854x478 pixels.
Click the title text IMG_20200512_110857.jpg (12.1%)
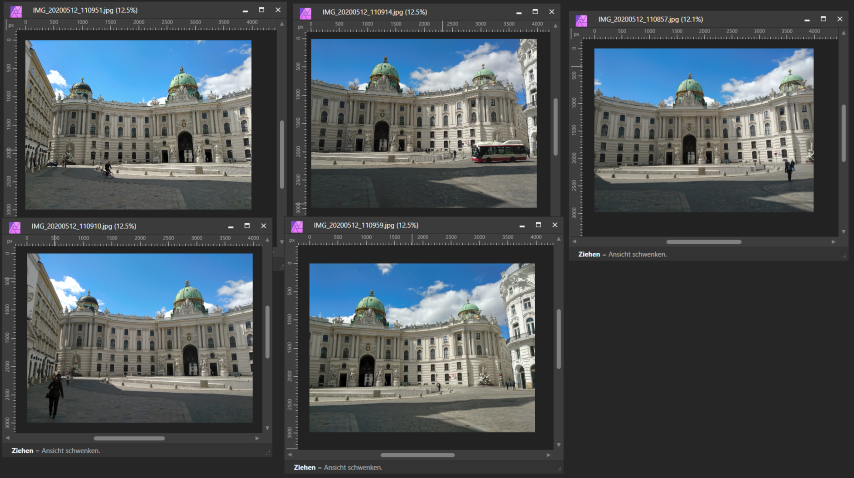[651, 19]
